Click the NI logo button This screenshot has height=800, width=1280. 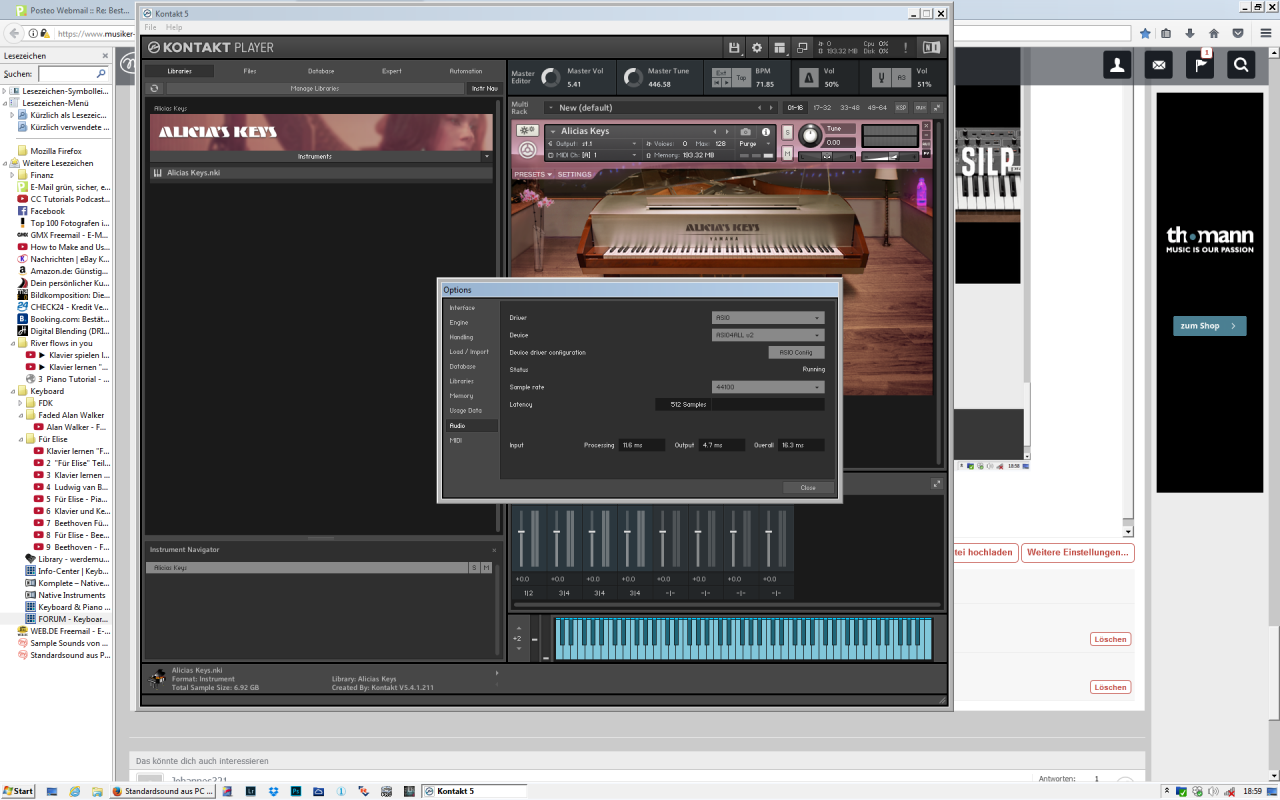[931, 47]
